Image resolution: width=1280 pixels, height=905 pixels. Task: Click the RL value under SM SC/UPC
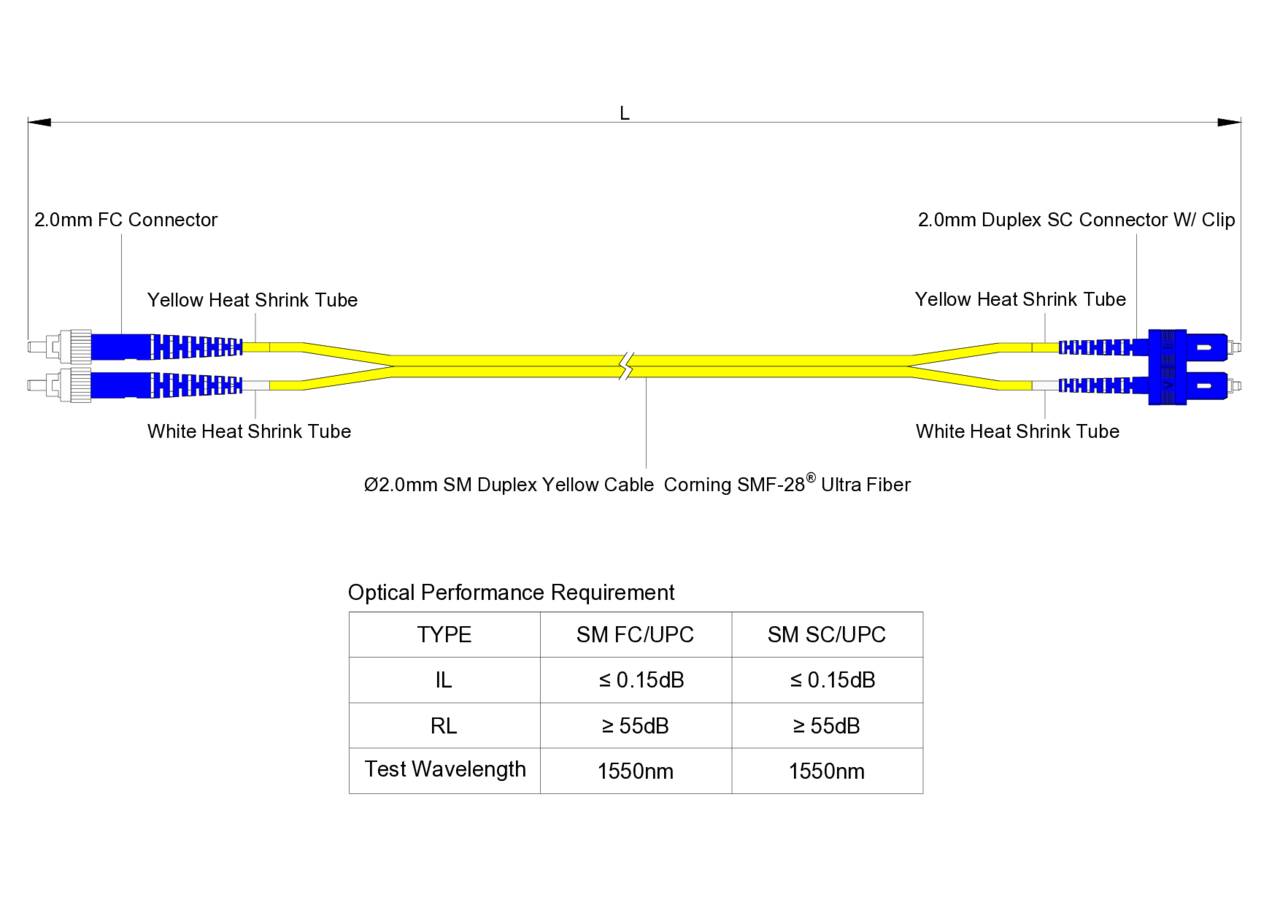click(826, 726)
